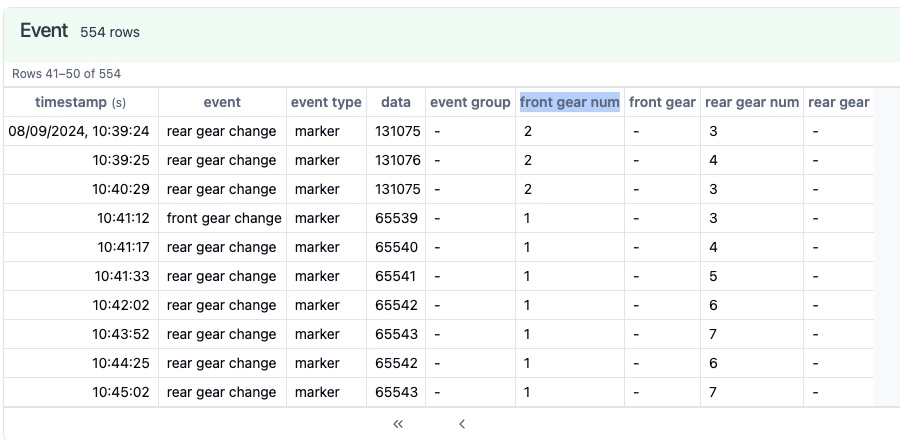Select the front gear change event cell
This screenshot has width=900, height=440.
(223, 219)
